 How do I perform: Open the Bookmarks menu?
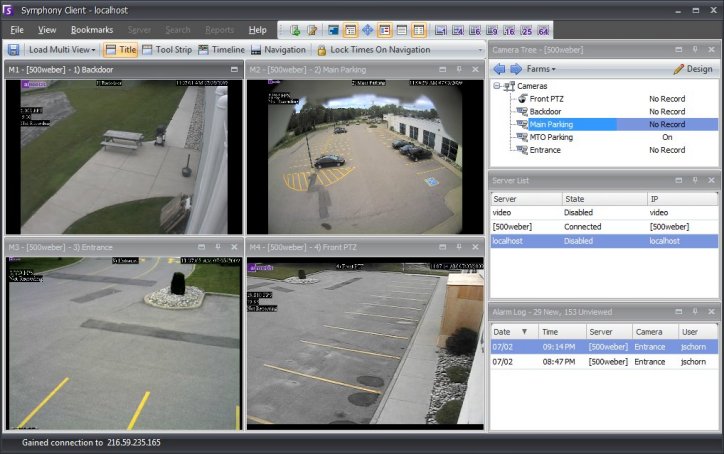tap(92, 30)
